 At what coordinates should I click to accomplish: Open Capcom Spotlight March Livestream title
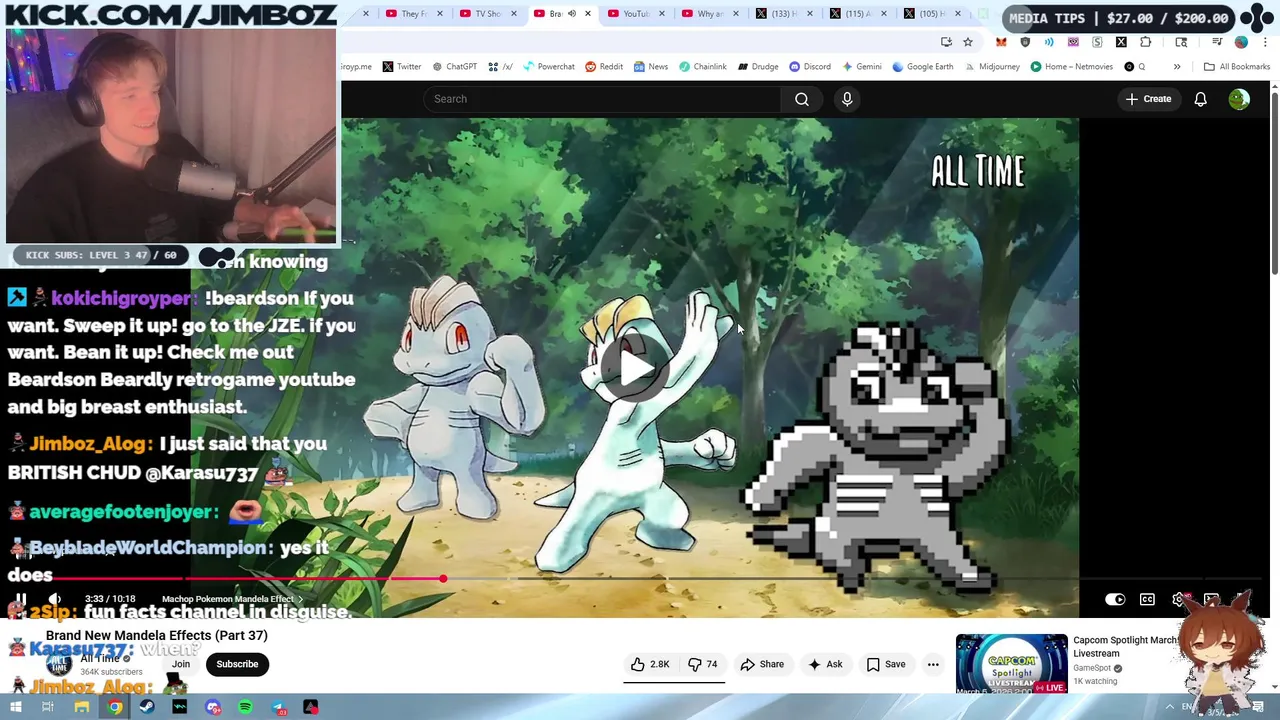[x=1125, y=646]
